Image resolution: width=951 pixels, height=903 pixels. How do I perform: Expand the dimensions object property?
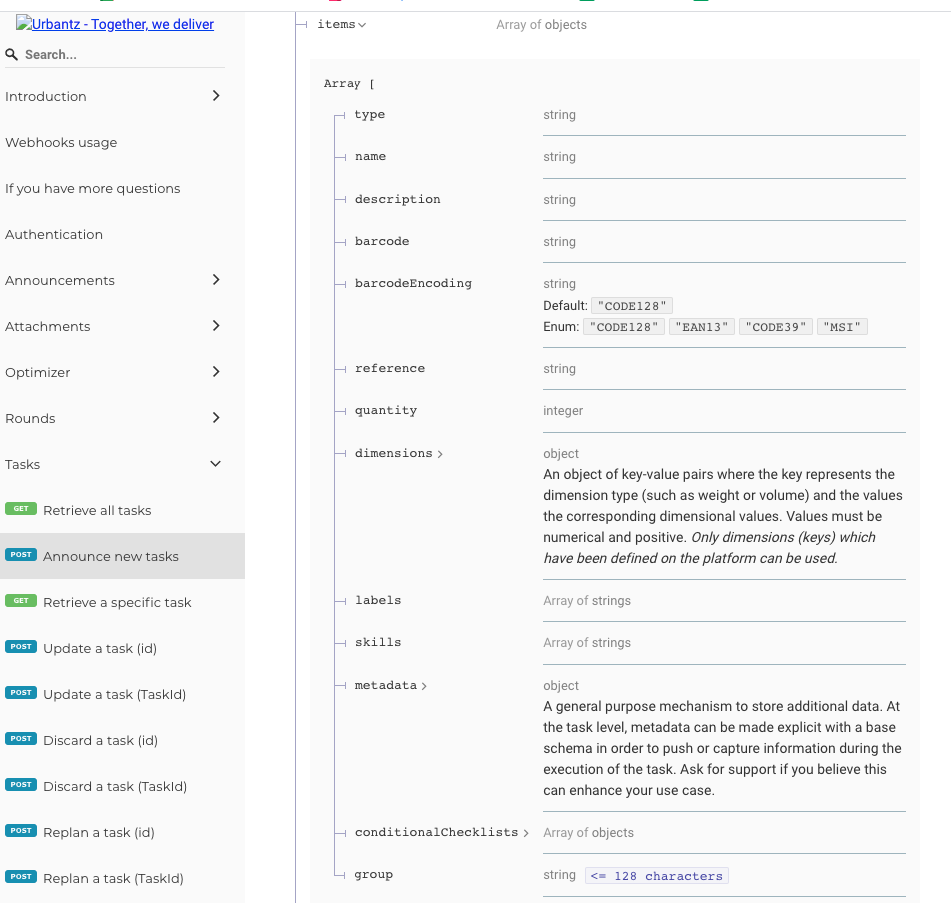click(x=398, y=454)
